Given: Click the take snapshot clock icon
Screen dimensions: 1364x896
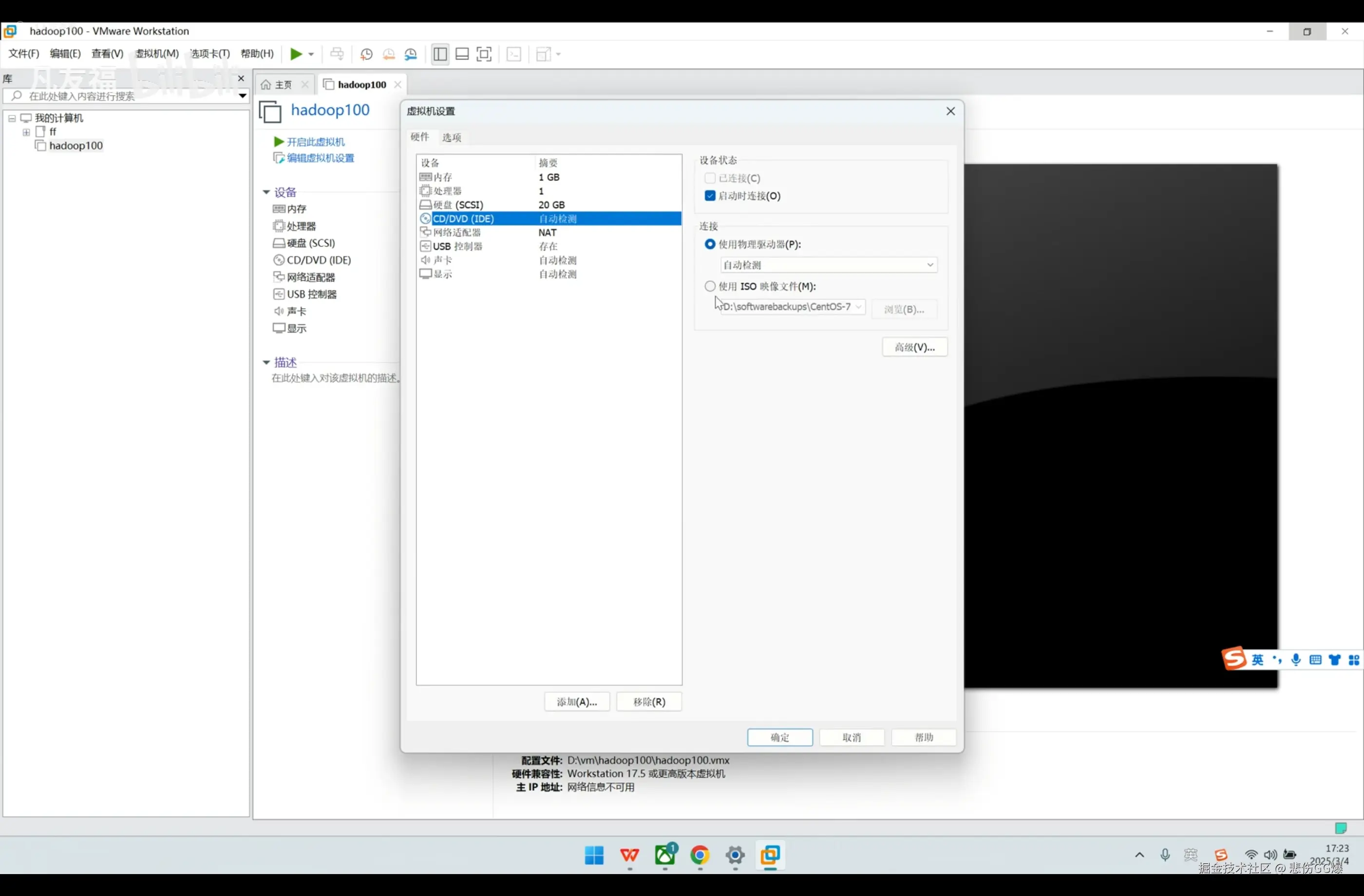Looking at the screenshot, I should pos(366,54).
